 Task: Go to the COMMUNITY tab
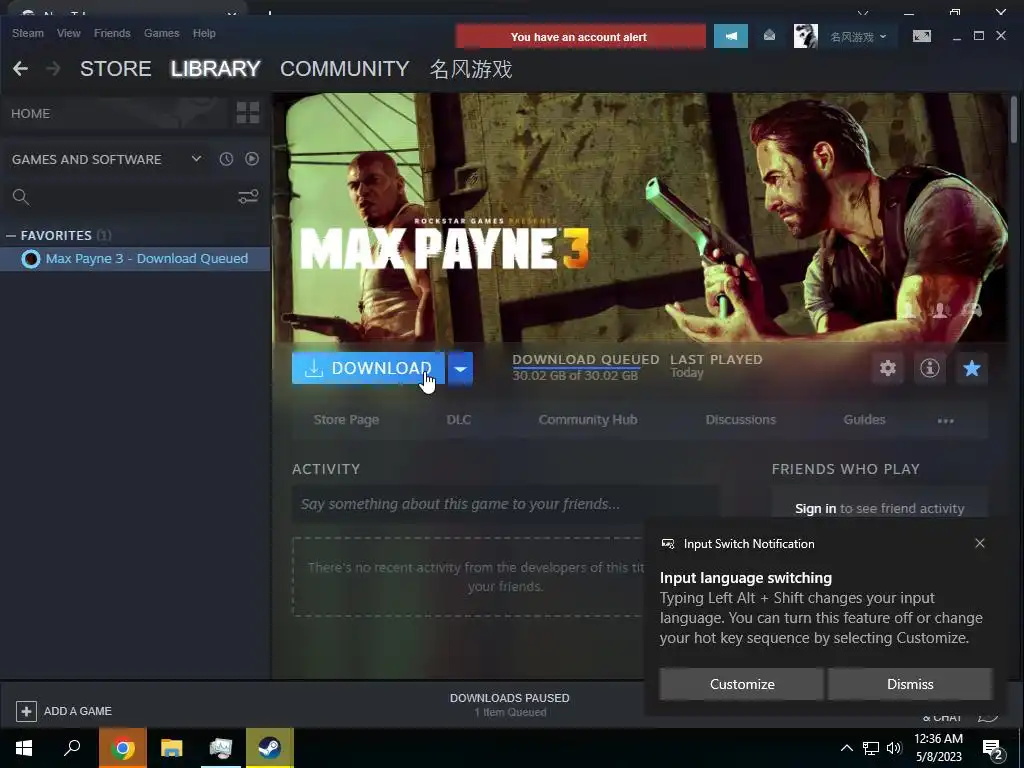click(x=344, y=69)
